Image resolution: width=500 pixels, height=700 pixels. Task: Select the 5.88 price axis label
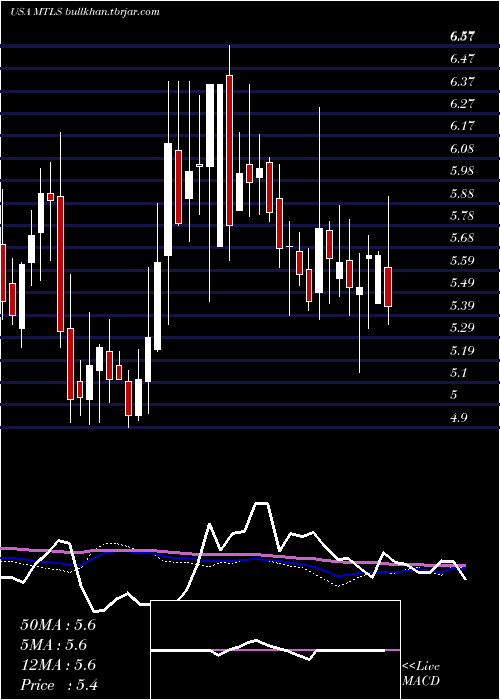click(462, 194)
